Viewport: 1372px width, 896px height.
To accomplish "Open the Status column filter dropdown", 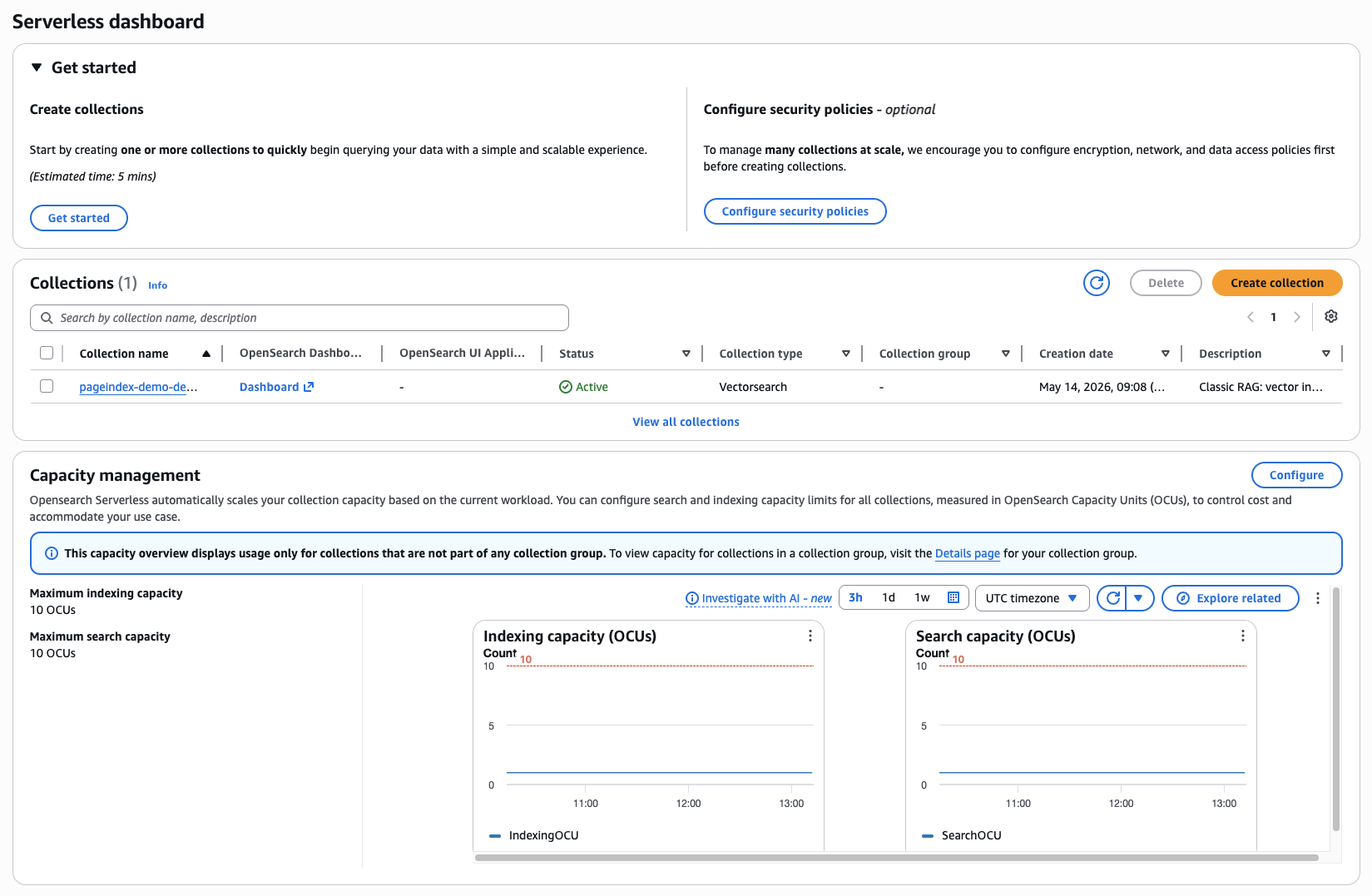I will (x=686, y=354).
